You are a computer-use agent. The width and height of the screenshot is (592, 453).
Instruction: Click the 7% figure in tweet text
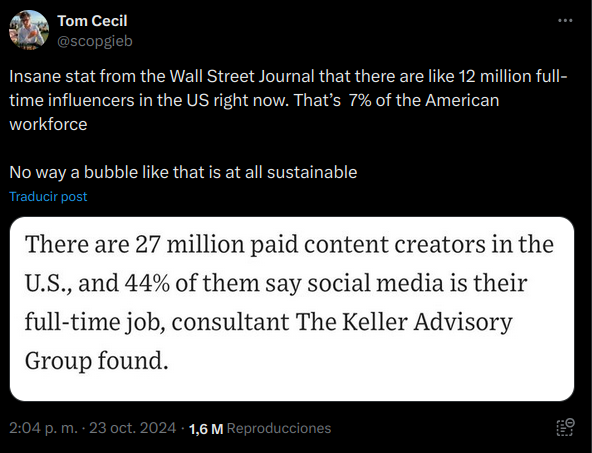(360, 100)
